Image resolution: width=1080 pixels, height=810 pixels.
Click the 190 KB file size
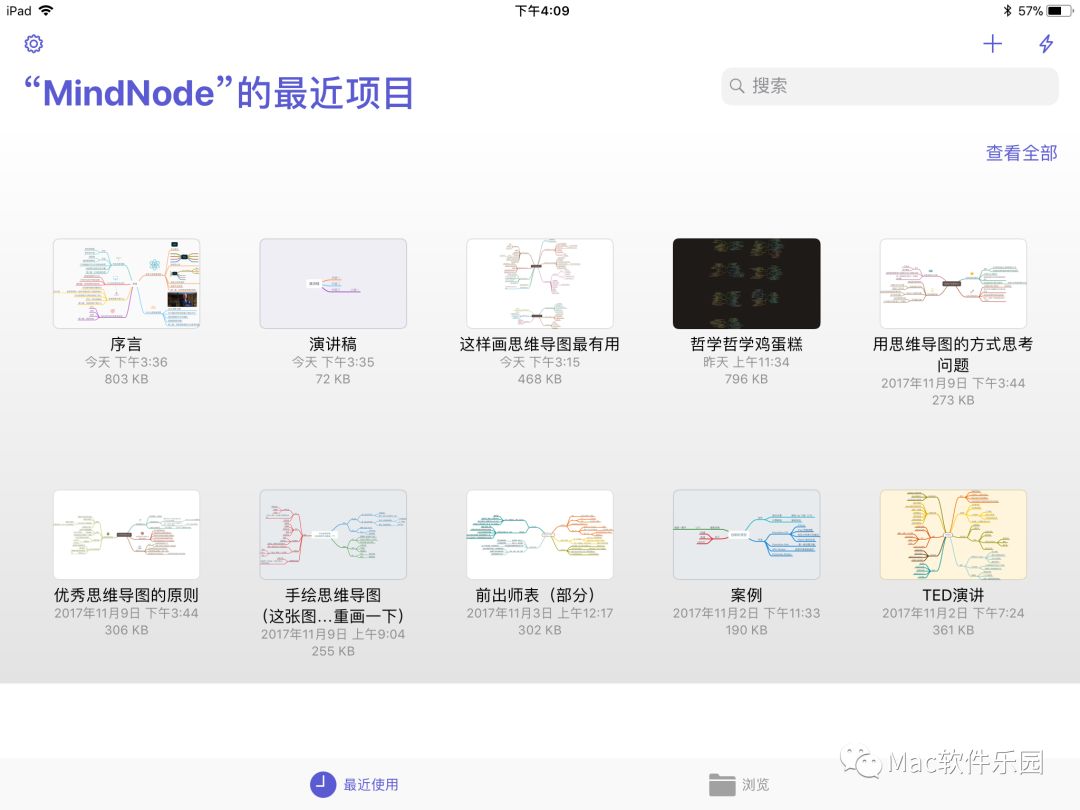pyautogui.click(x=747, y=630)
